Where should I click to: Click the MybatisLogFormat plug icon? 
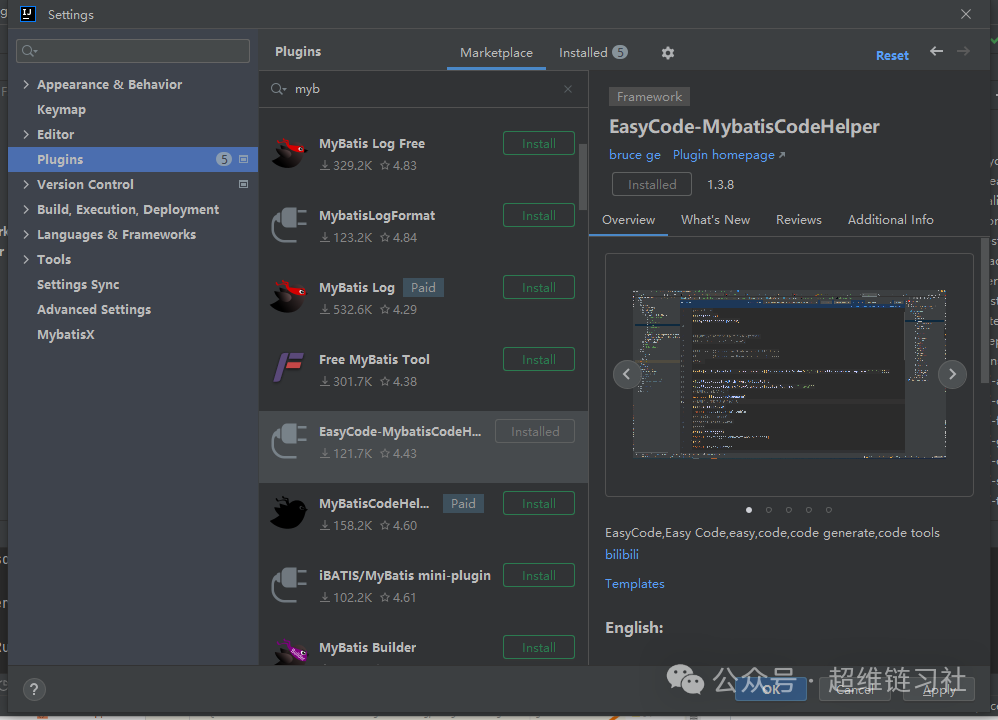[x=289, y=225]
